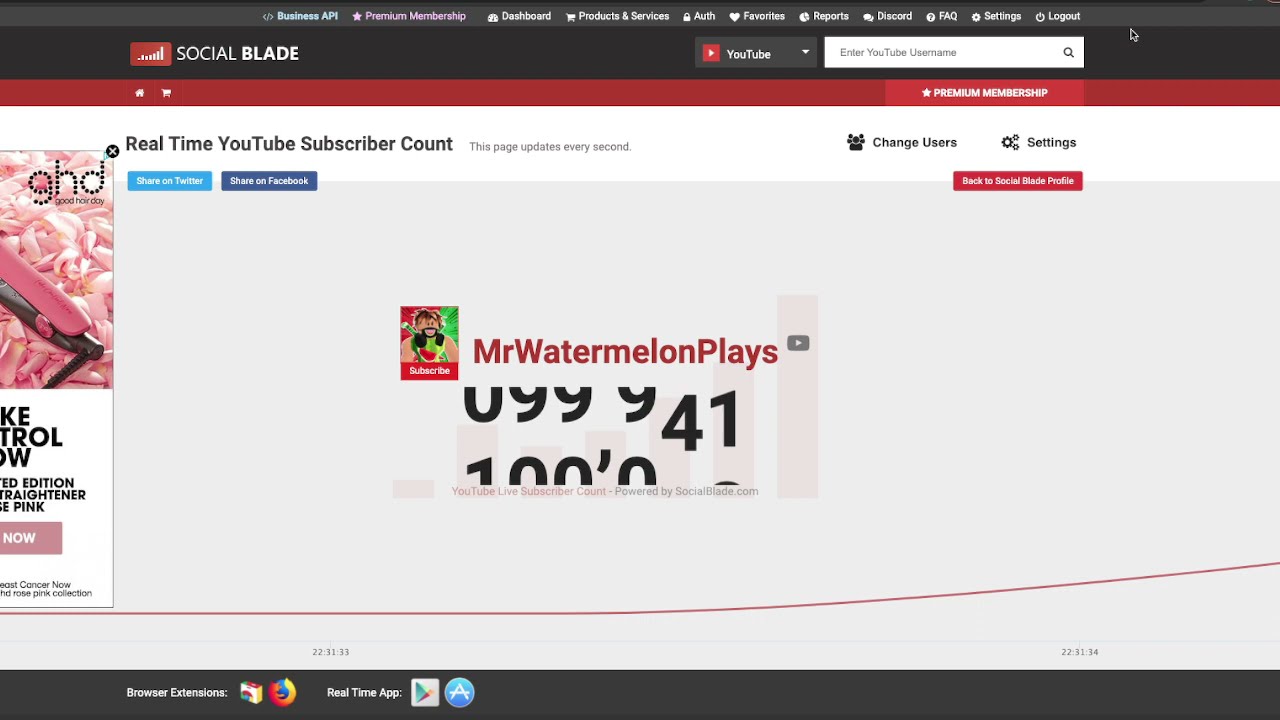
Task: Open Premium Membership in top bar
Action: tap(409, 16)
